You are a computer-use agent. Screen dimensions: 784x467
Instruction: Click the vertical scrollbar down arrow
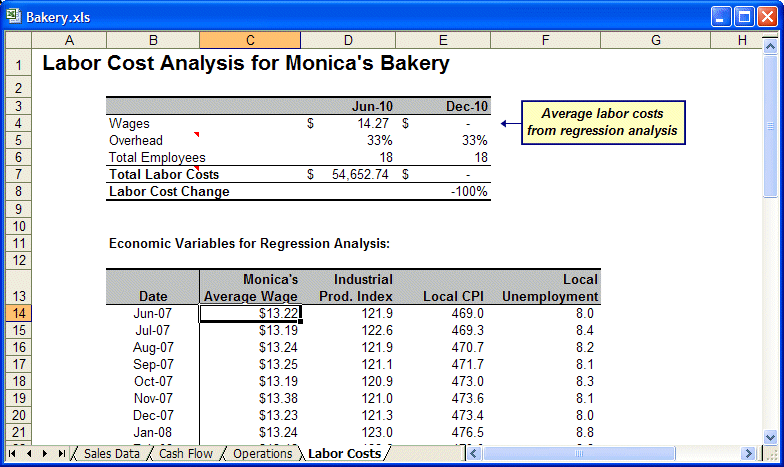point(770,436)
